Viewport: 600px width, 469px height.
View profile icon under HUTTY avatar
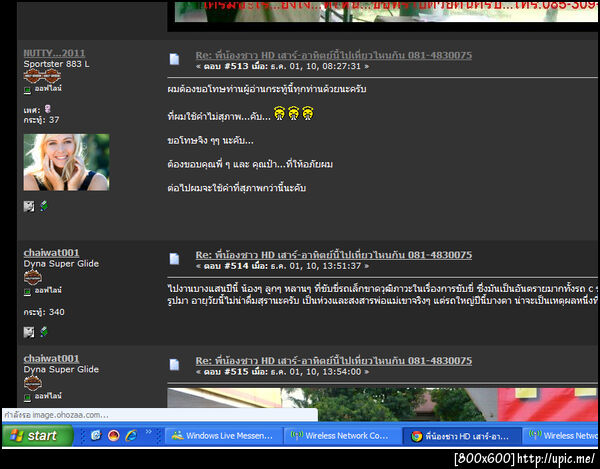pos(29,207)
